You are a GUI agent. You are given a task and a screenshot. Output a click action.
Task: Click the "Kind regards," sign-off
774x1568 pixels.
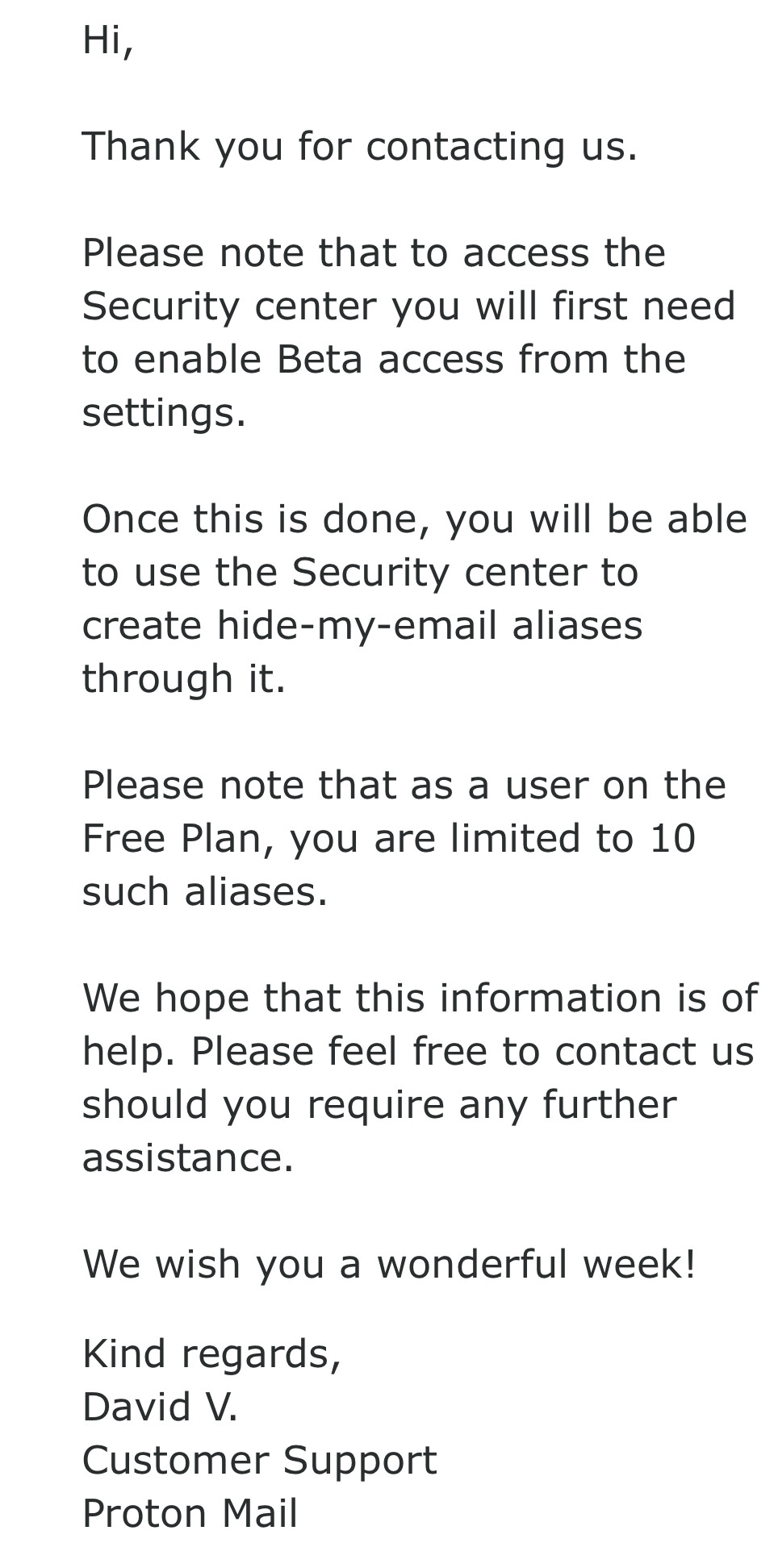click(x=212, y=1354)
